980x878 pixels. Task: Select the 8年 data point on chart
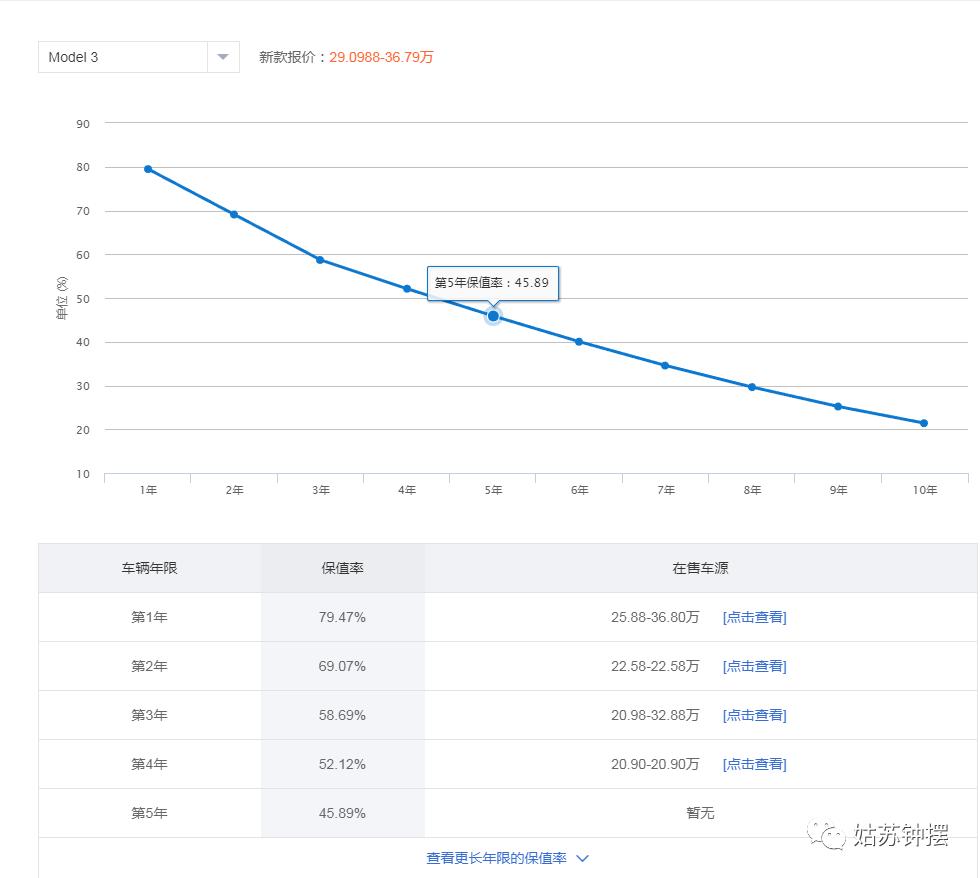pos(752,387)
